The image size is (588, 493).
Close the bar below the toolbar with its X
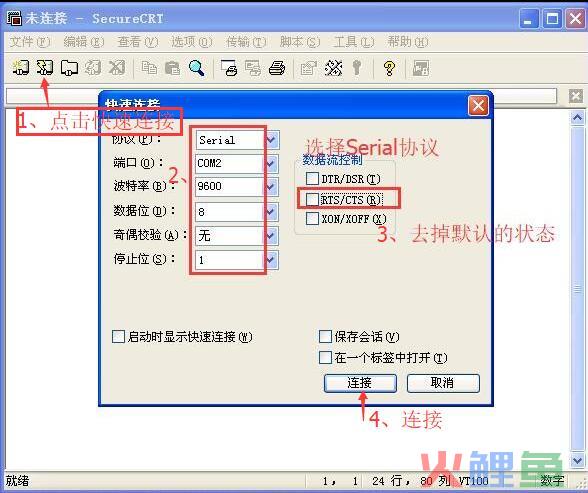pyautogui.click(x=576, y=96)
